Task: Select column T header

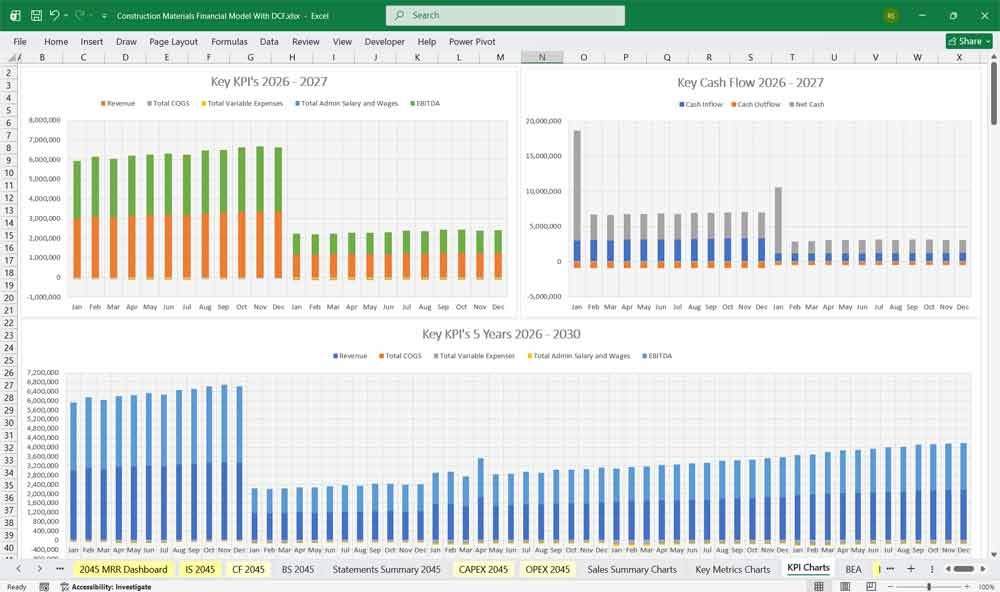Action: (x=792, y=57)
